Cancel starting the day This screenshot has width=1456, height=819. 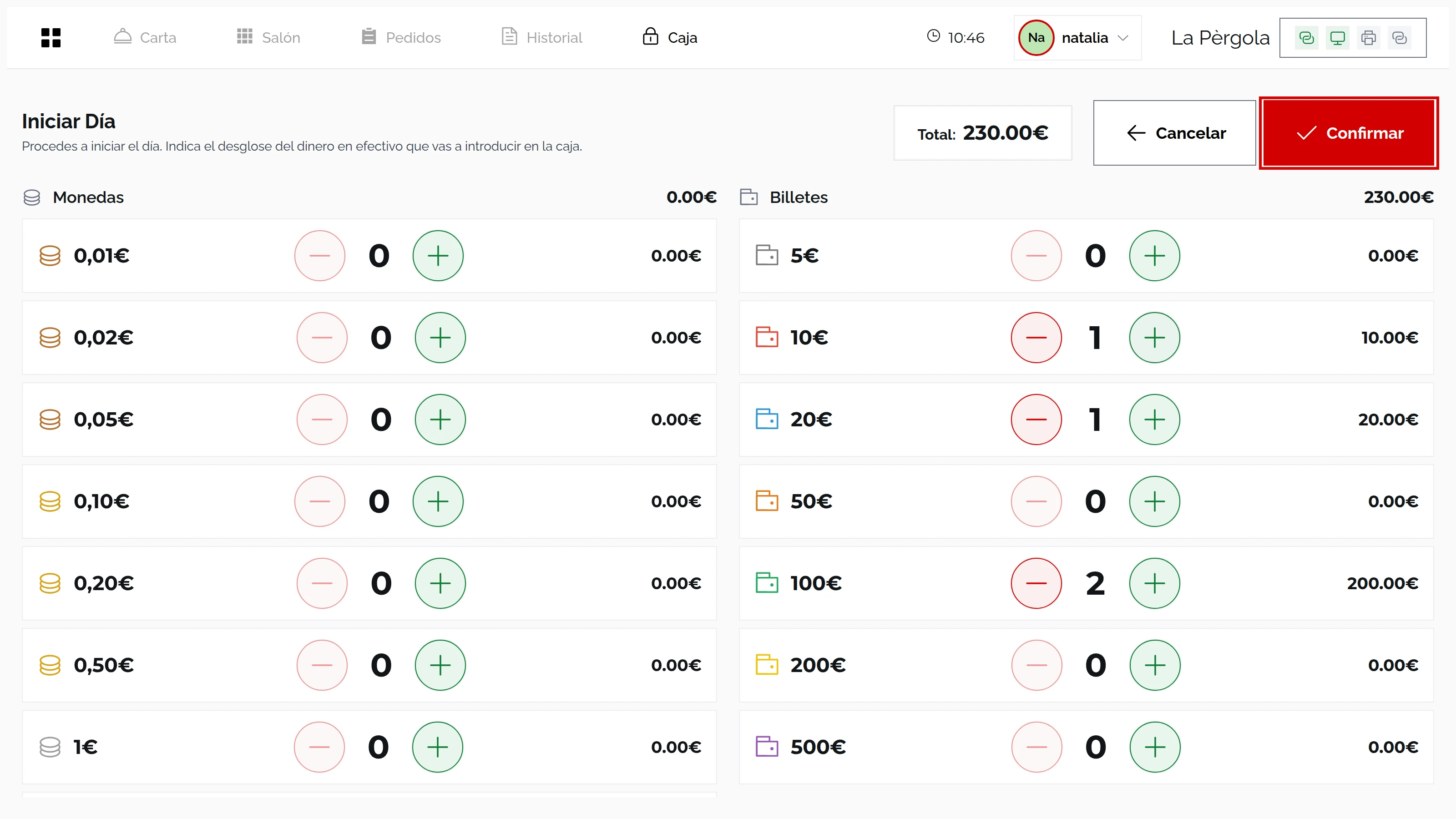1174,133
